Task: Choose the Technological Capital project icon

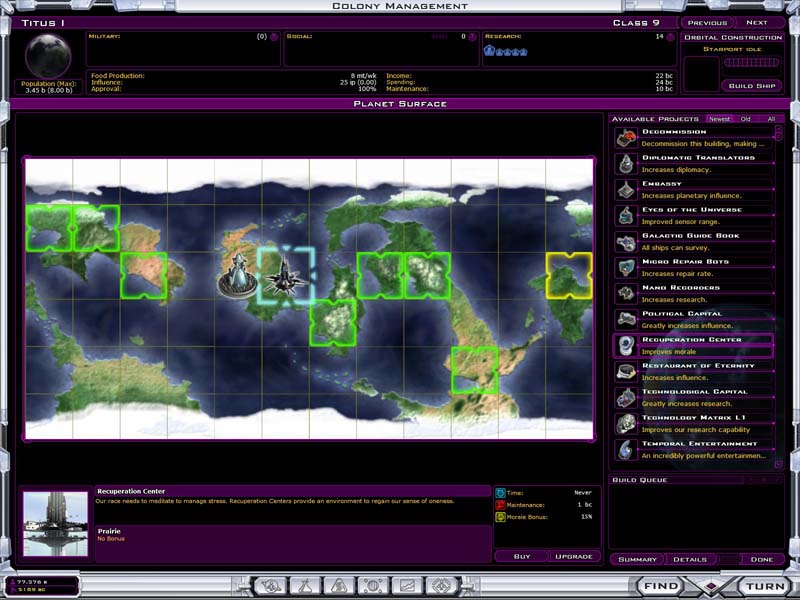Action: (x=626, y=398)
